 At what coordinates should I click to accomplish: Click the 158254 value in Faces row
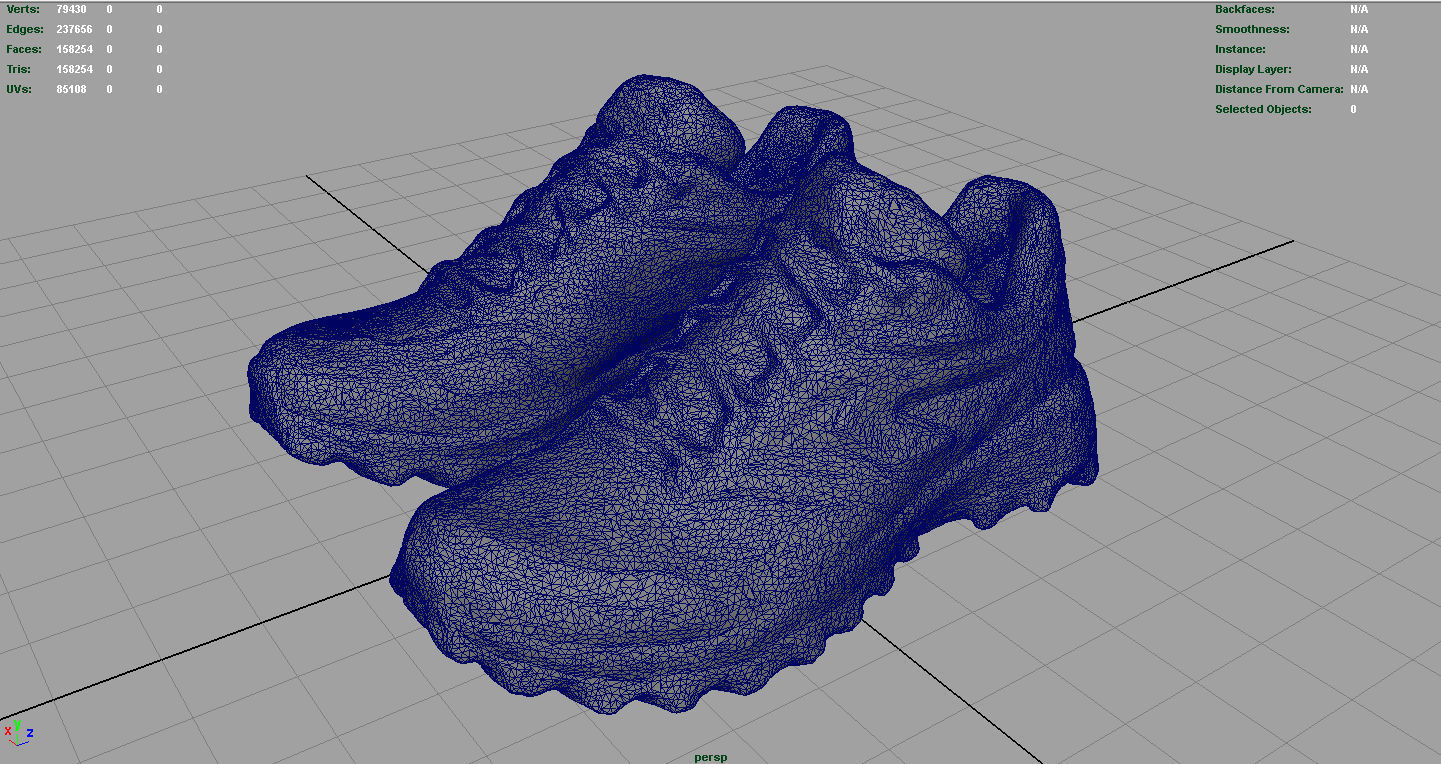coord(74,49)
